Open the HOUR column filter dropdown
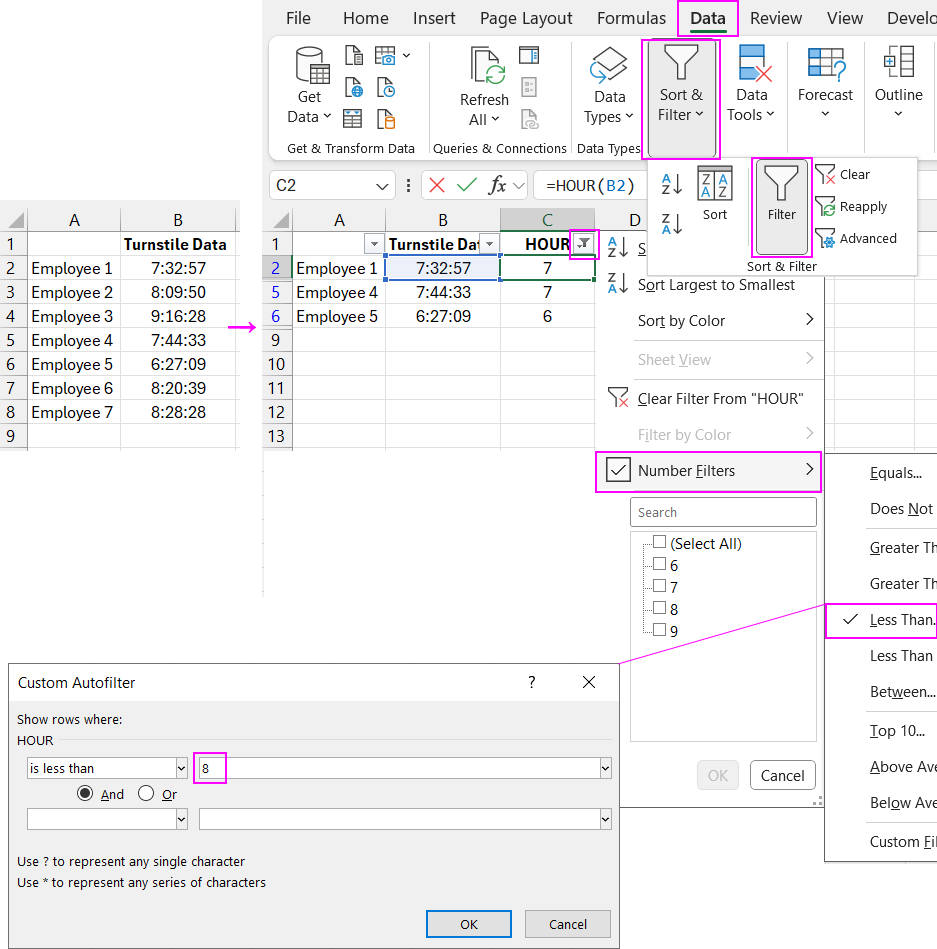This screenshot has height=949, width=937. pos(583,244)
